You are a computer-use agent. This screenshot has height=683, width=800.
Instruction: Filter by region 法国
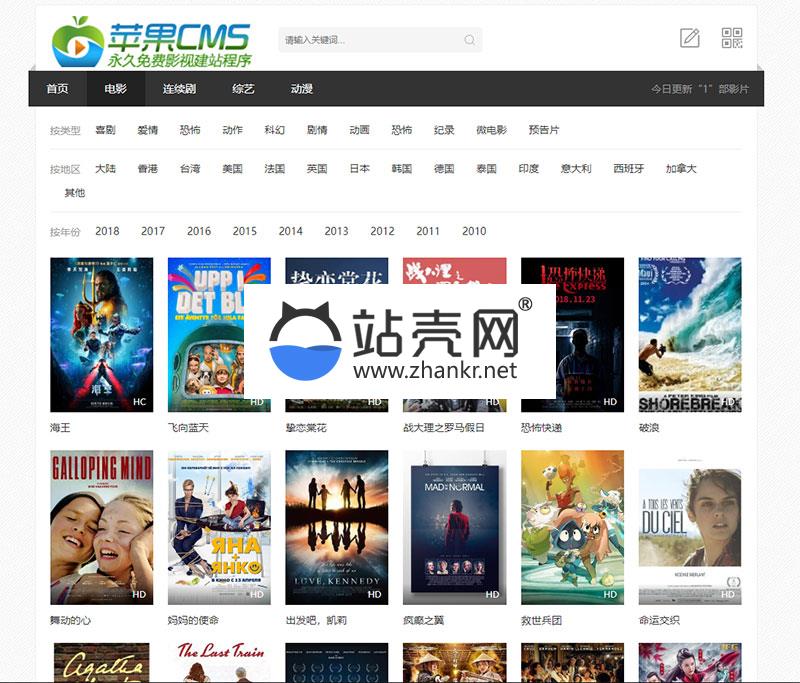[274, 169]
